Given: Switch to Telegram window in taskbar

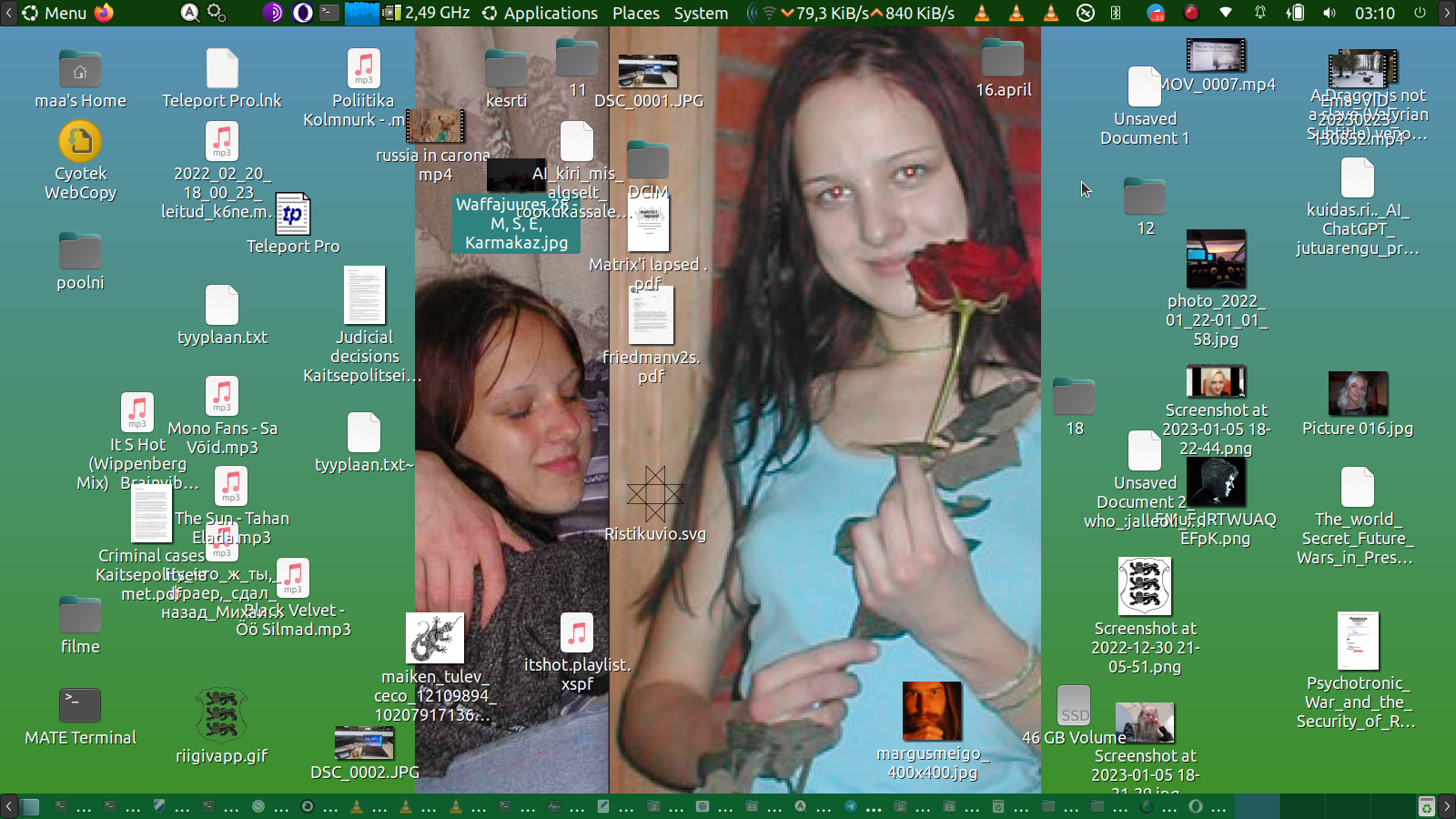Looking at the screenshot, I should pyautogui.click(x=861, y=806).
